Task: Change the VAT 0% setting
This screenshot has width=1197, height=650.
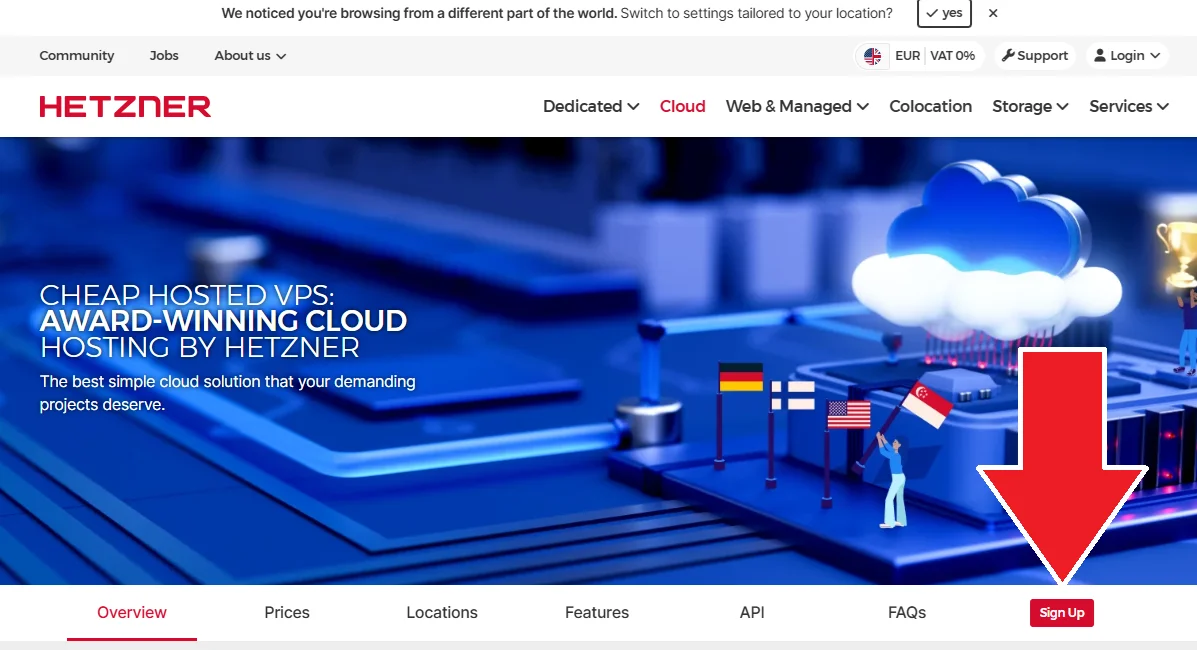Action: 952,56
